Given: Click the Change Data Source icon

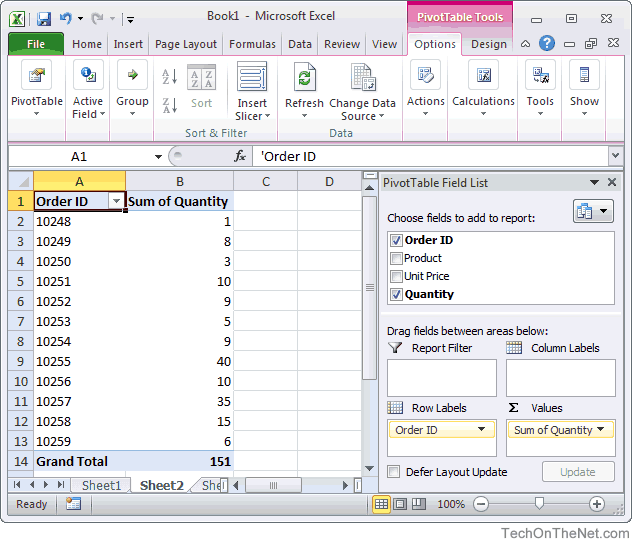Looking at the screenshot, I should click(x=363, y=77).
